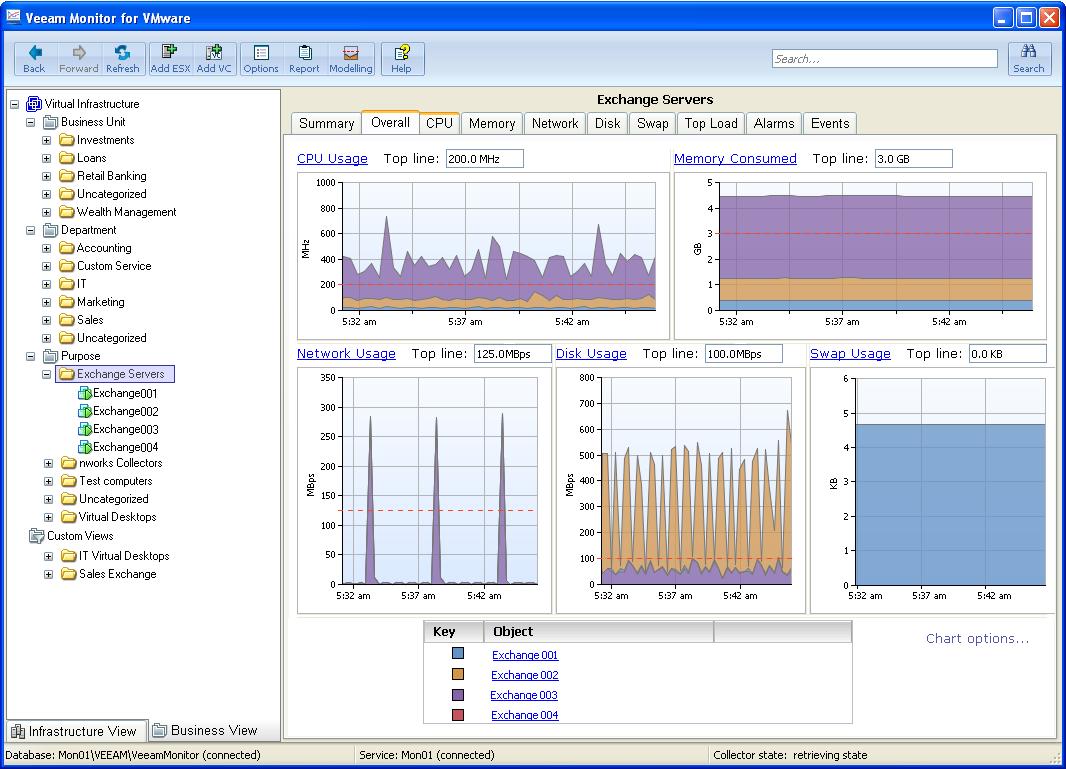Switch to Business View
The width and height of the screenshot is (1066, 769).
pos(205,730)
